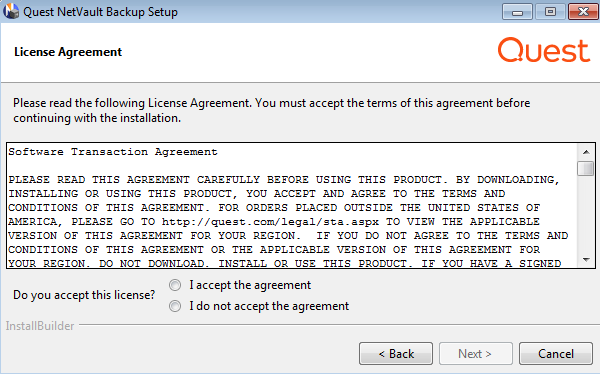Close the setup window with X

(583, 11)
